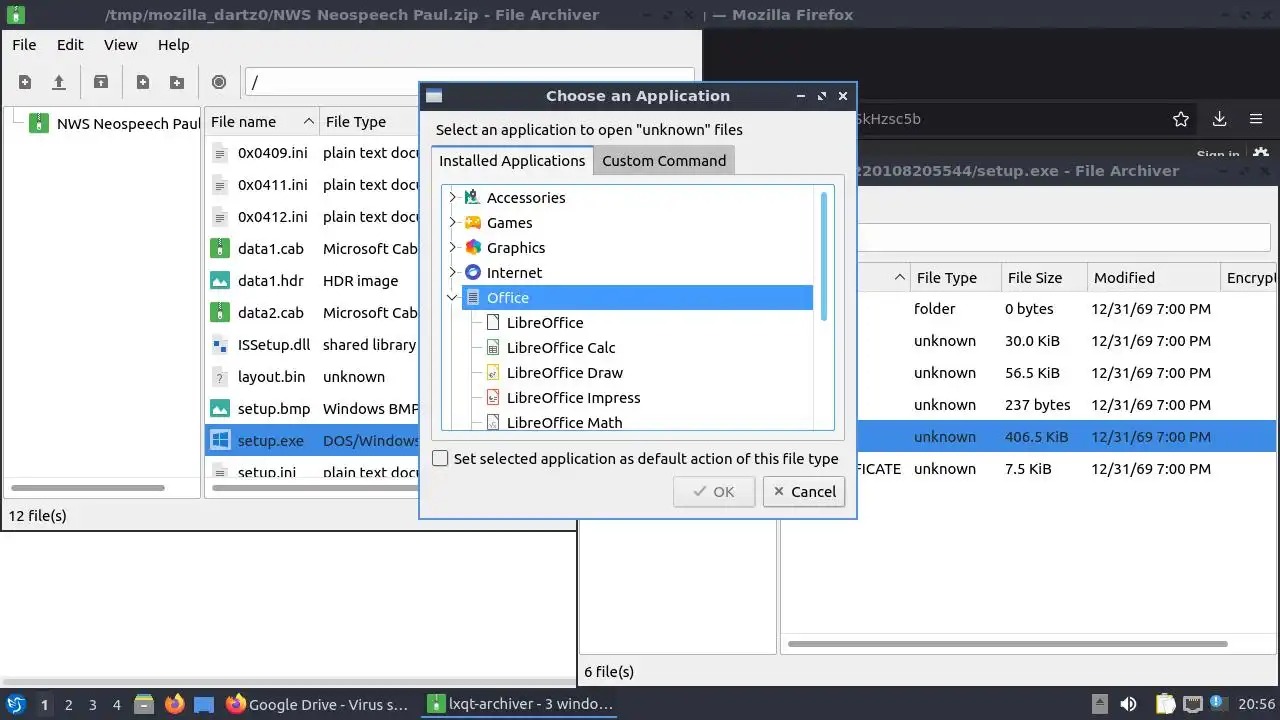This screenshot has height=720, width=1280.
Task: Click the File Size header in the back archiver window
Action: (x=1042, y=278)
